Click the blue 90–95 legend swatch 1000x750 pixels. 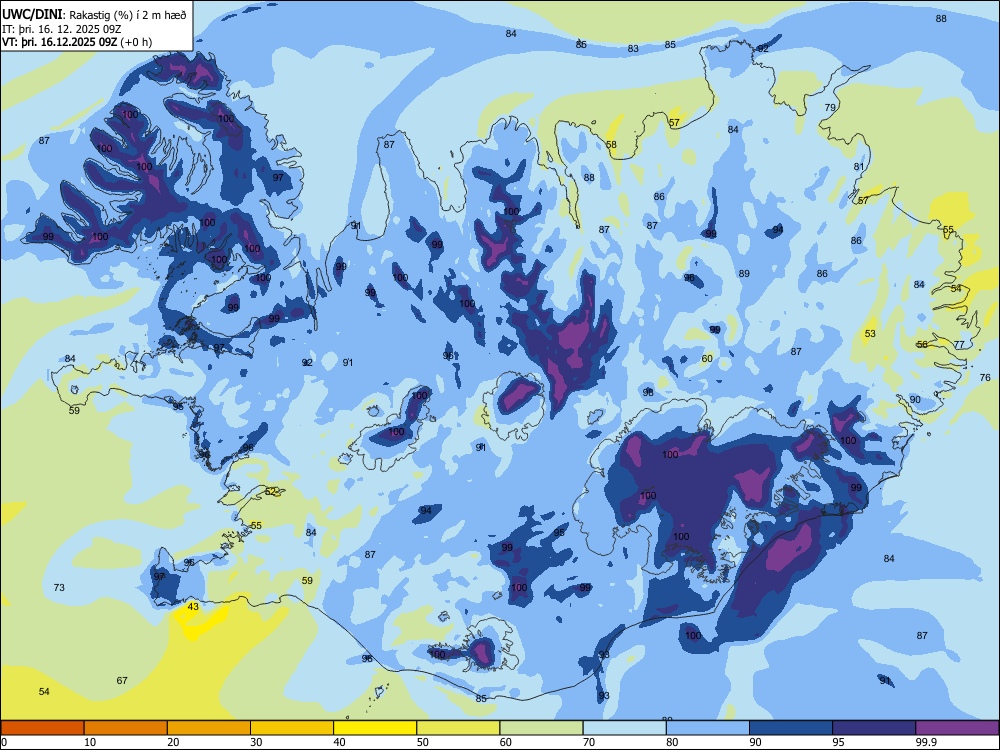(x=791, y=728)
